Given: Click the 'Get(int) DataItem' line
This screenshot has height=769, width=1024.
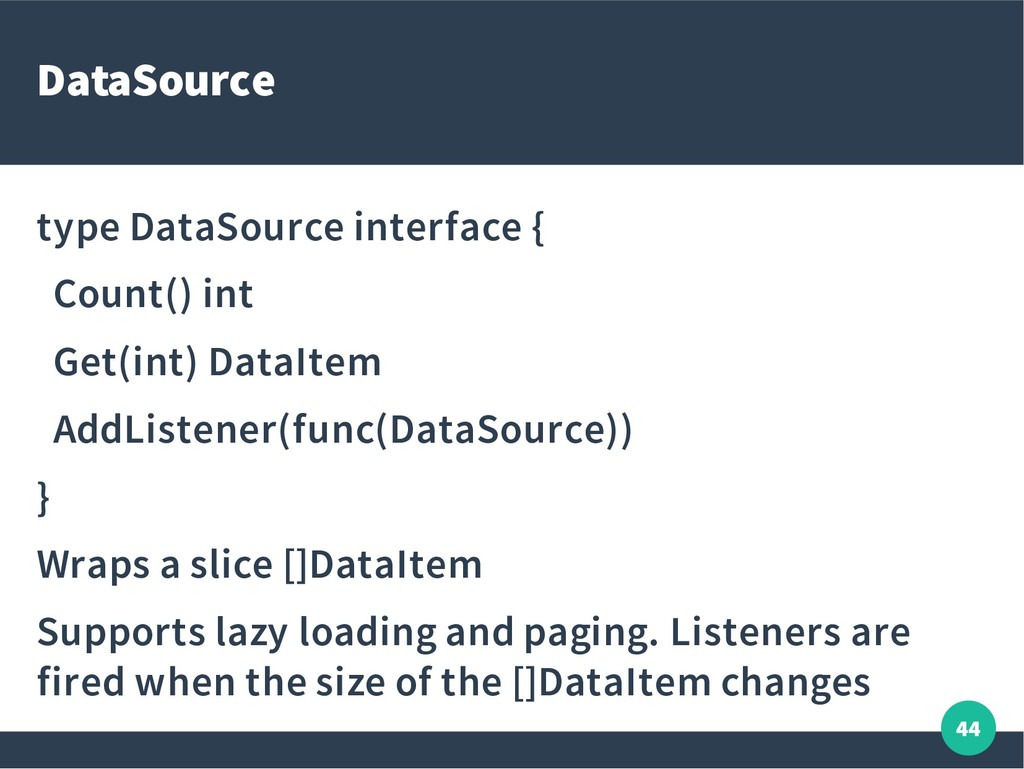Looking at the screenshot, I should 217,362.
